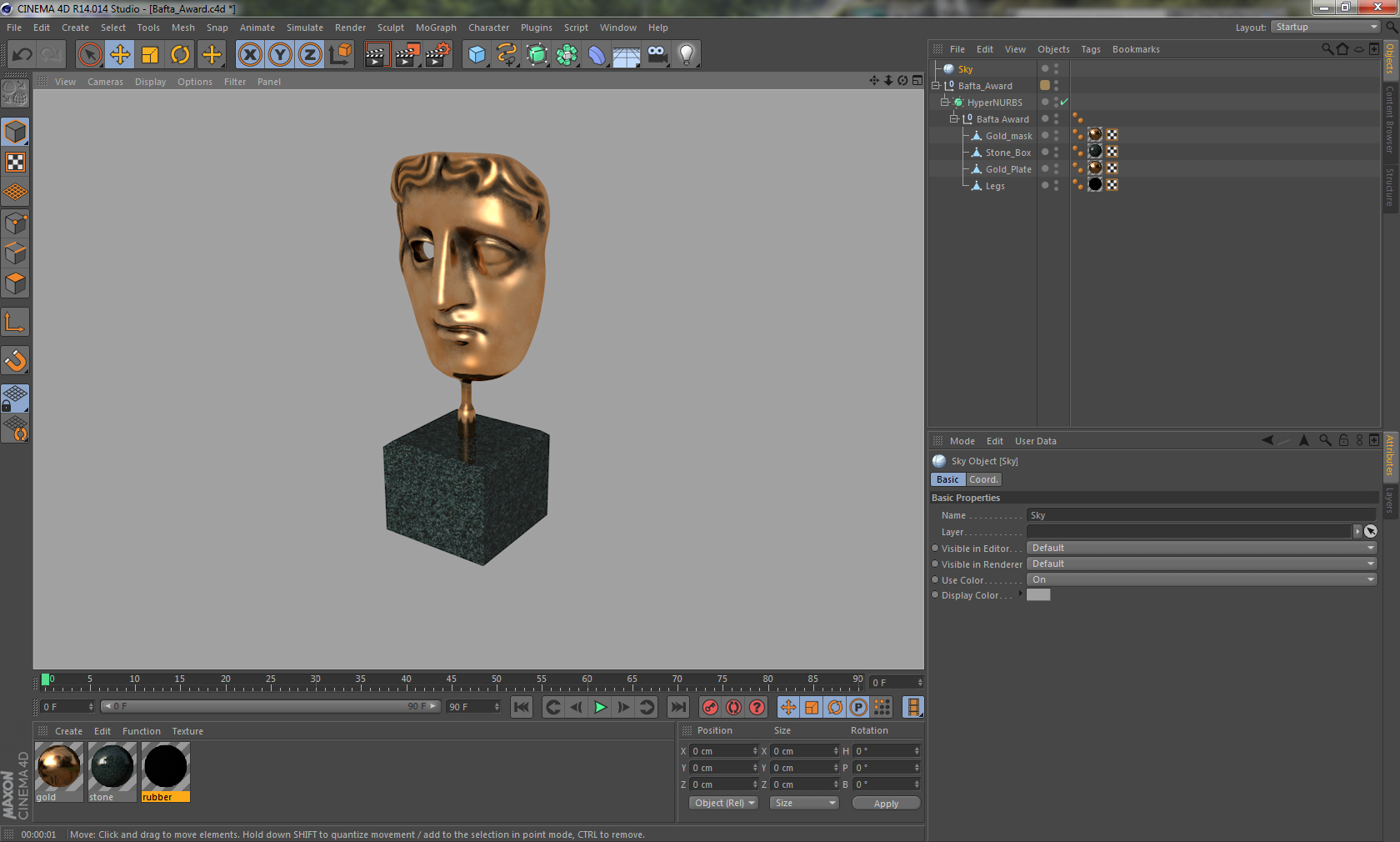
Task: Toggle HyperNURBS green enable checkmark
Action: point(1064,102)
